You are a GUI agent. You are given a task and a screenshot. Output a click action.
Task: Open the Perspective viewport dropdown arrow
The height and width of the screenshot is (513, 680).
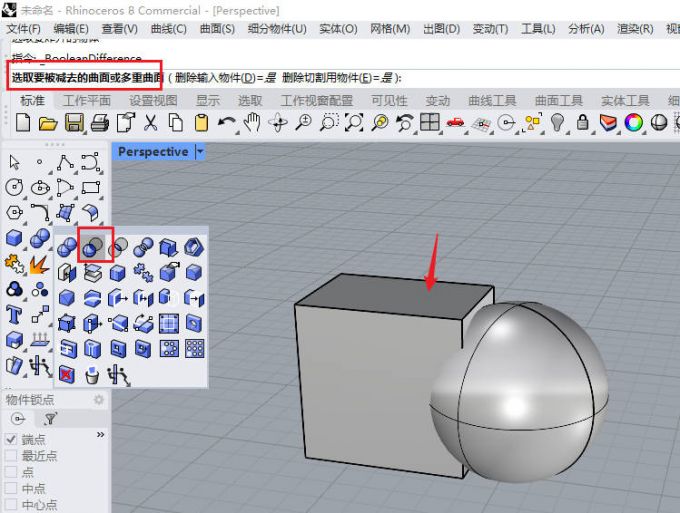pos(200,152)
